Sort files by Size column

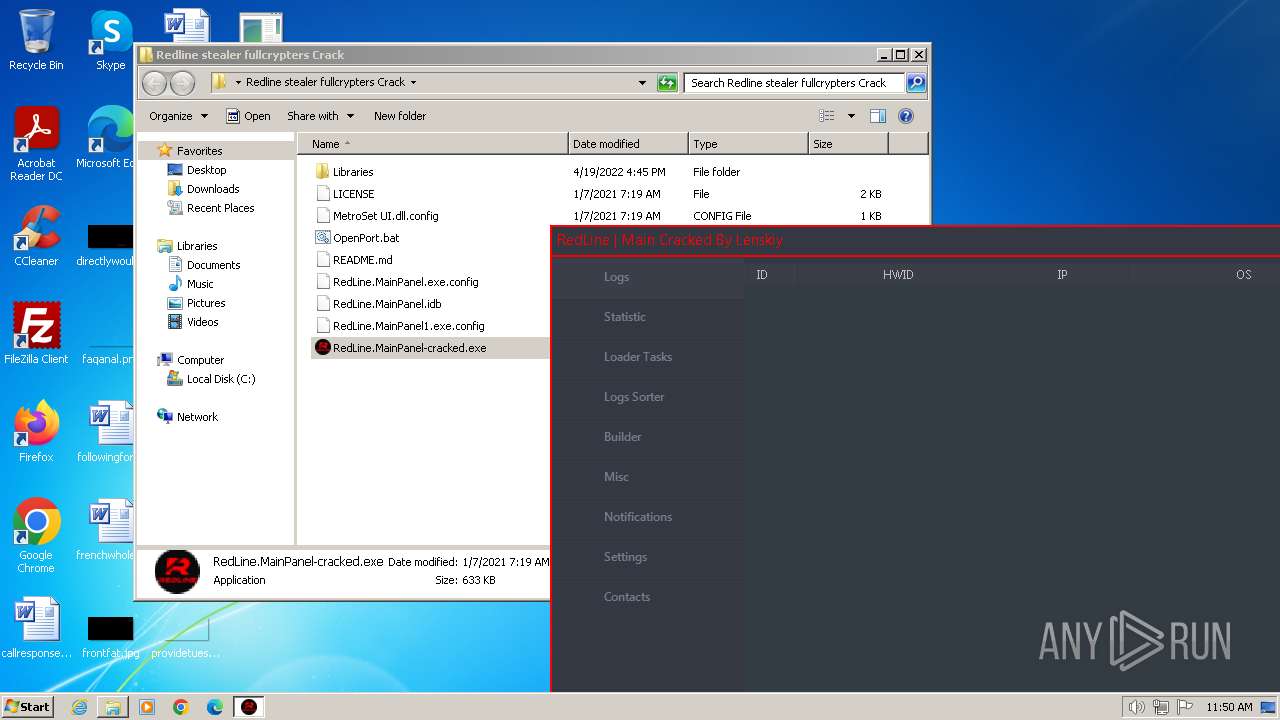coord(848,144)
